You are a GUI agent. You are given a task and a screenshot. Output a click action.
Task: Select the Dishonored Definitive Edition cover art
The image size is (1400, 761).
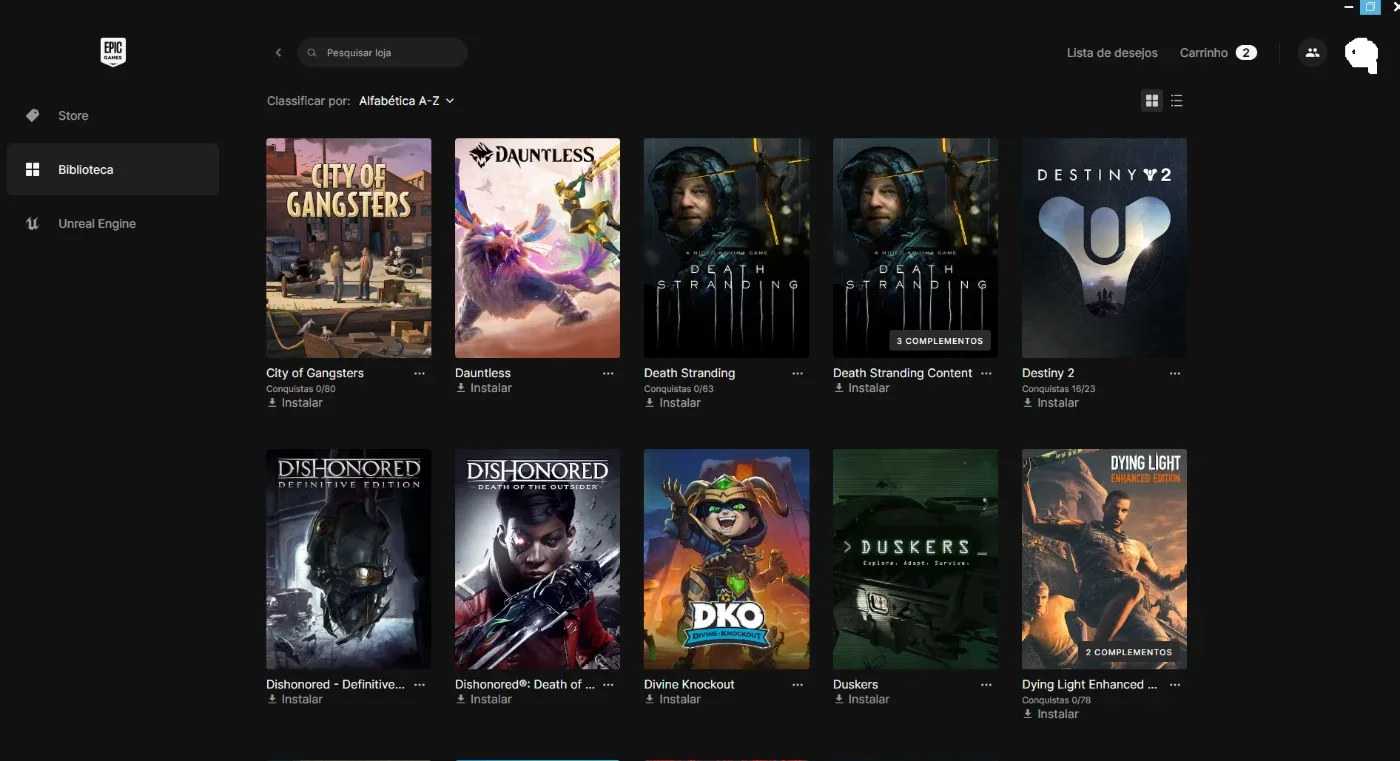pos(349,559)
